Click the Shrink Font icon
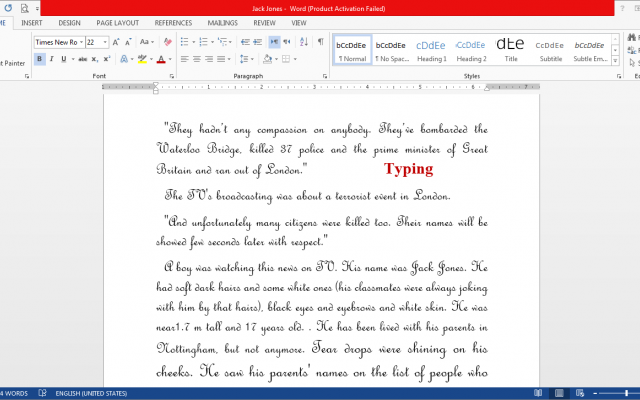Viewport: 640px width, 400px height. pos(129,42)
